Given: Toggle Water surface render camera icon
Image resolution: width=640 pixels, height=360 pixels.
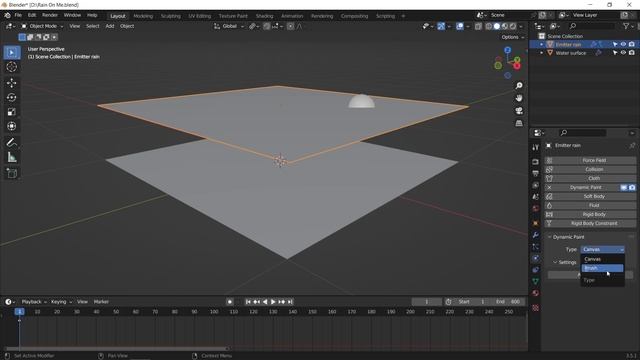Looking at the screenshot, I should 631,53.
